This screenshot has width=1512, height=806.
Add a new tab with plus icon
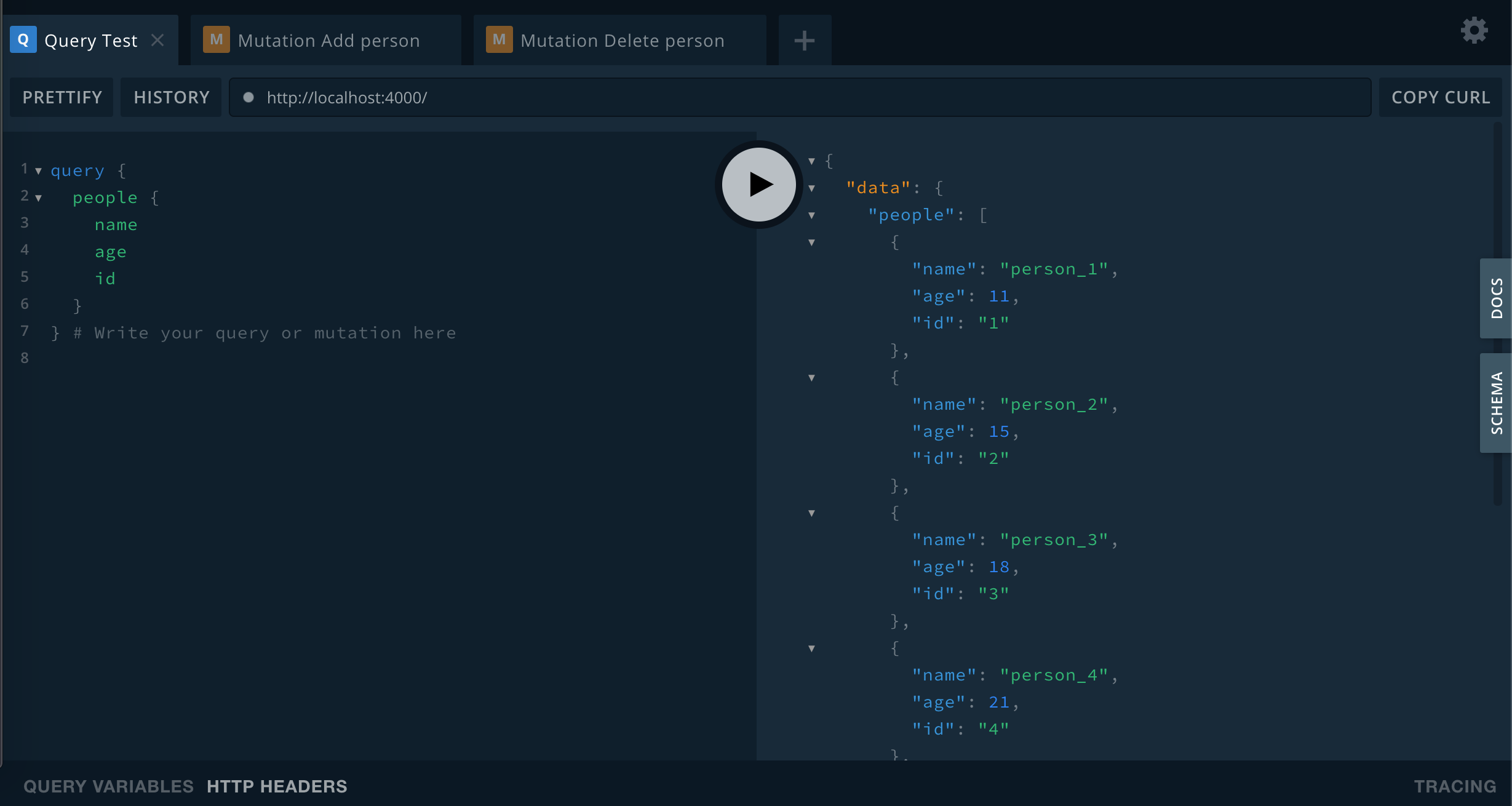coord(804,41)
